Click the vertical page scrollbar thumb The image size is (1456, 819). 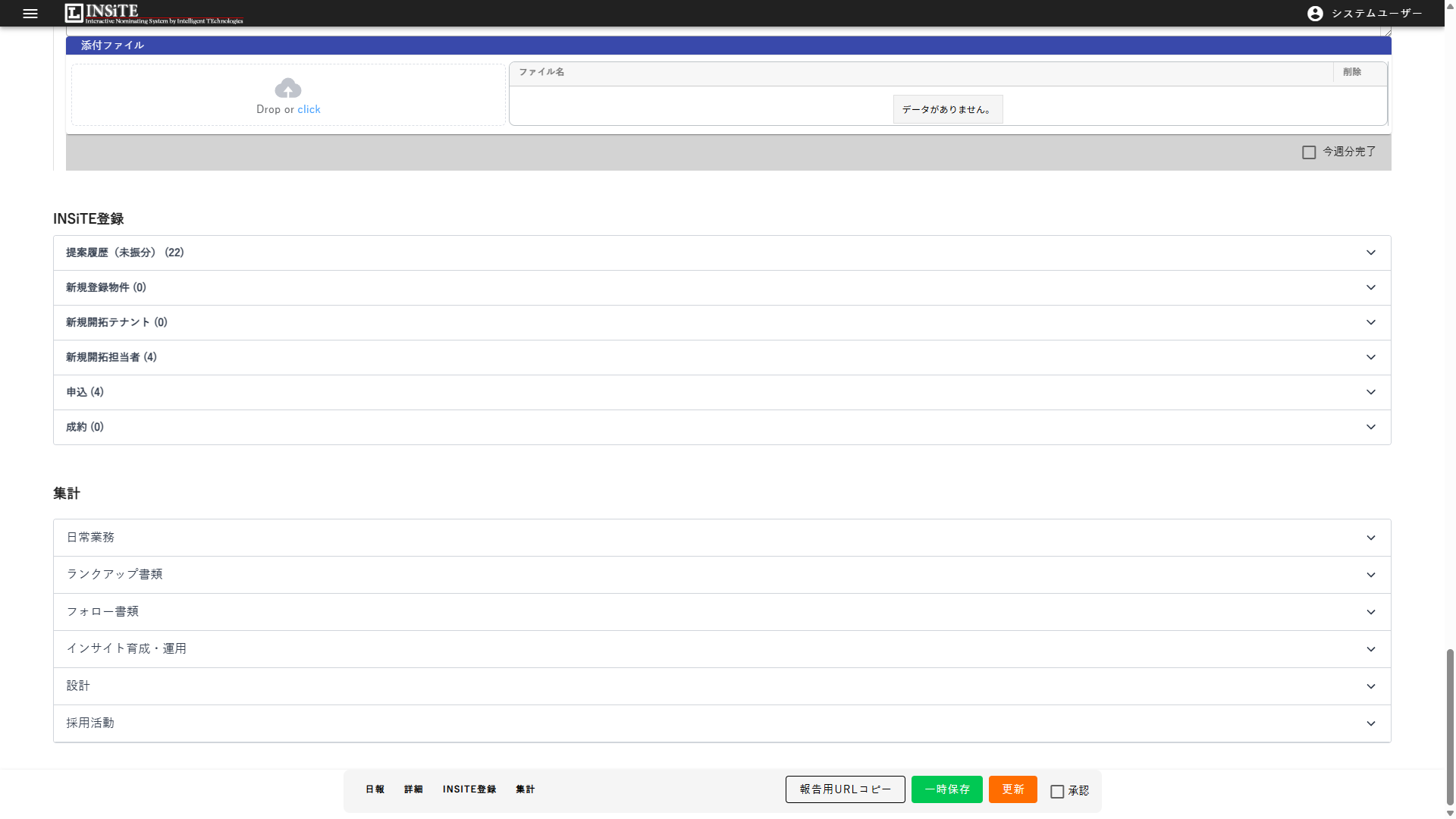click(x=1450, y=726)
